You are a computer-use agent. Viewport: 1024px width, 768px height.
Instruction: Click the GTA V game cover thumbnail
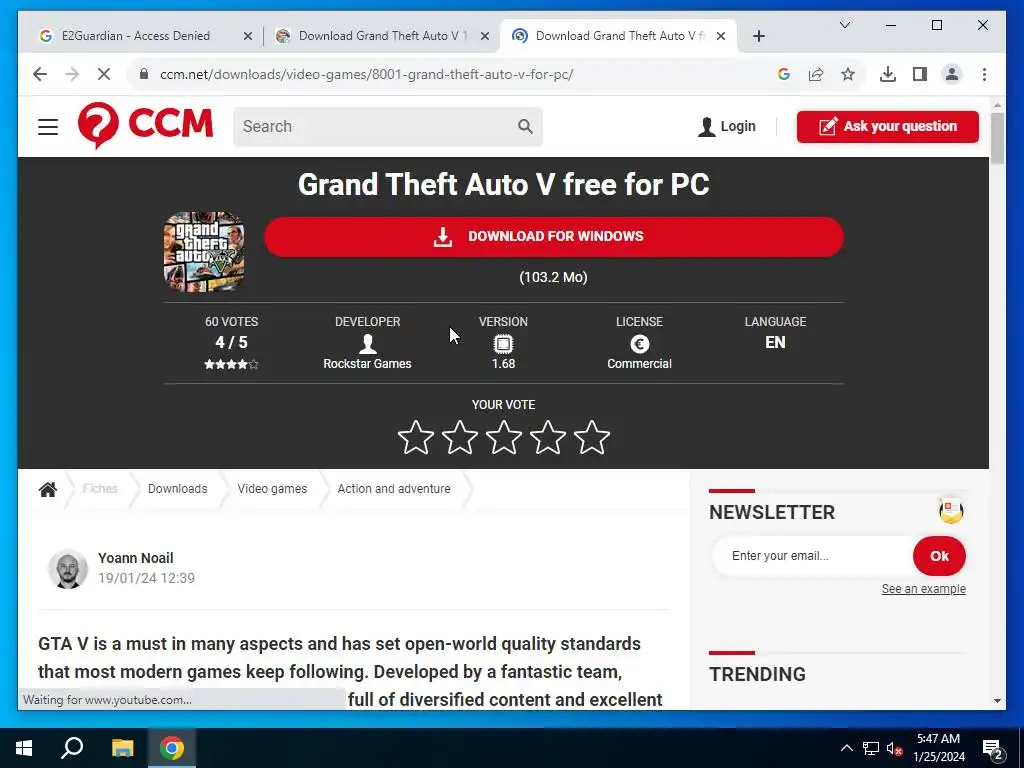(x=204, y=251)
